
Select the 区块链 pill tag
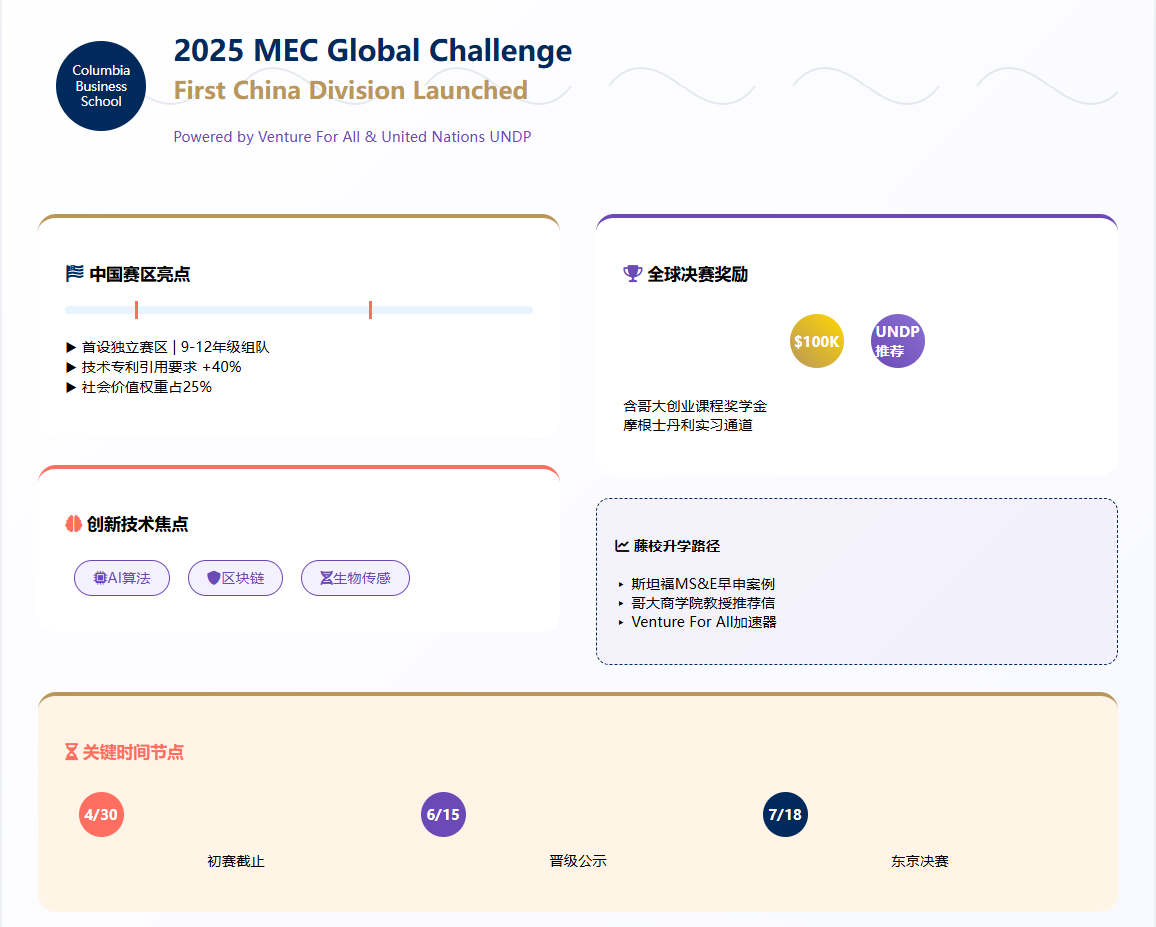[x=235, y=578]
